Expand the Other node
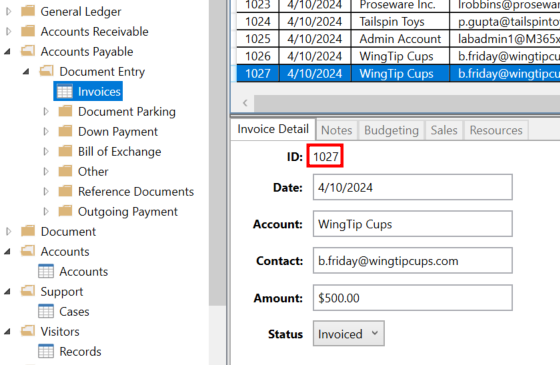 [x=46, y=171]
